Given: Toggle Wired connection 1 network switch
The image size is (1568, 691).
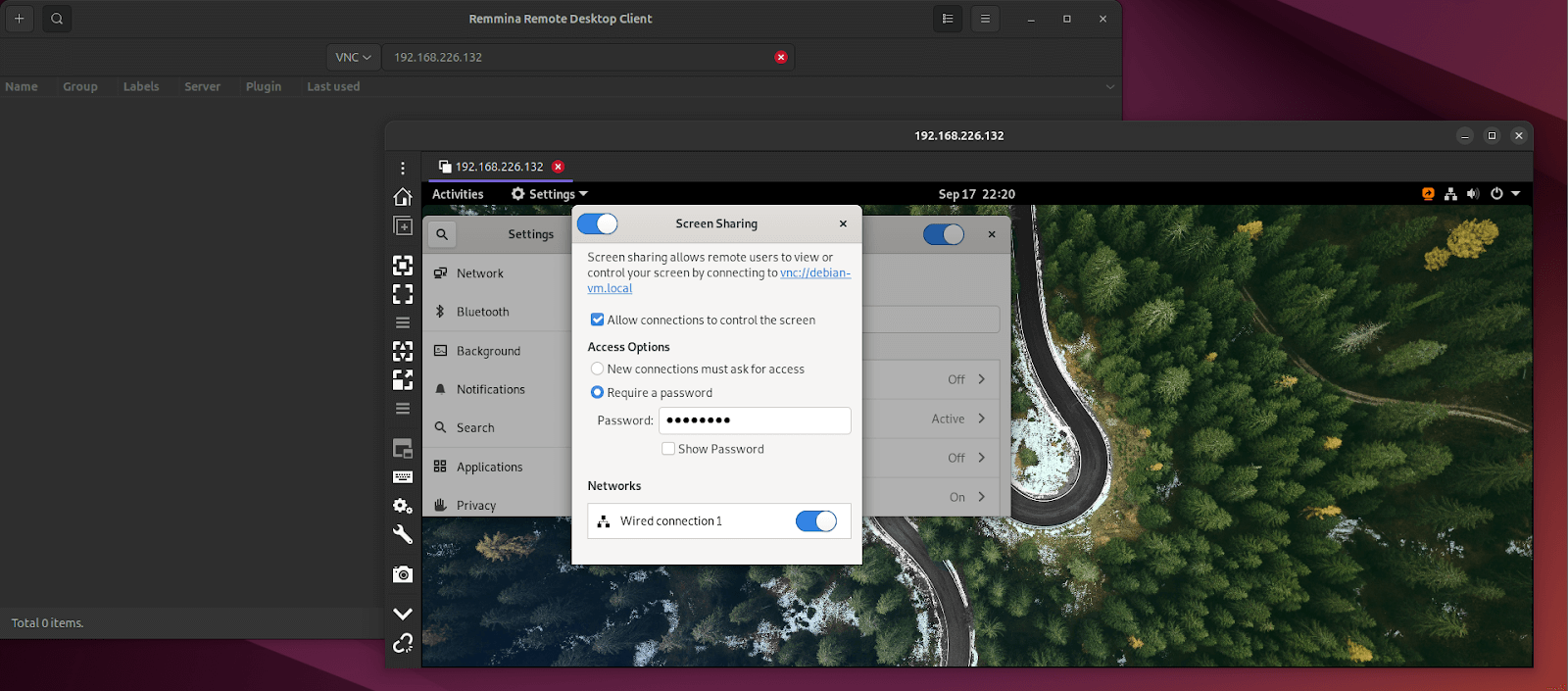Looking at the screenshot, I should [815, 521].
